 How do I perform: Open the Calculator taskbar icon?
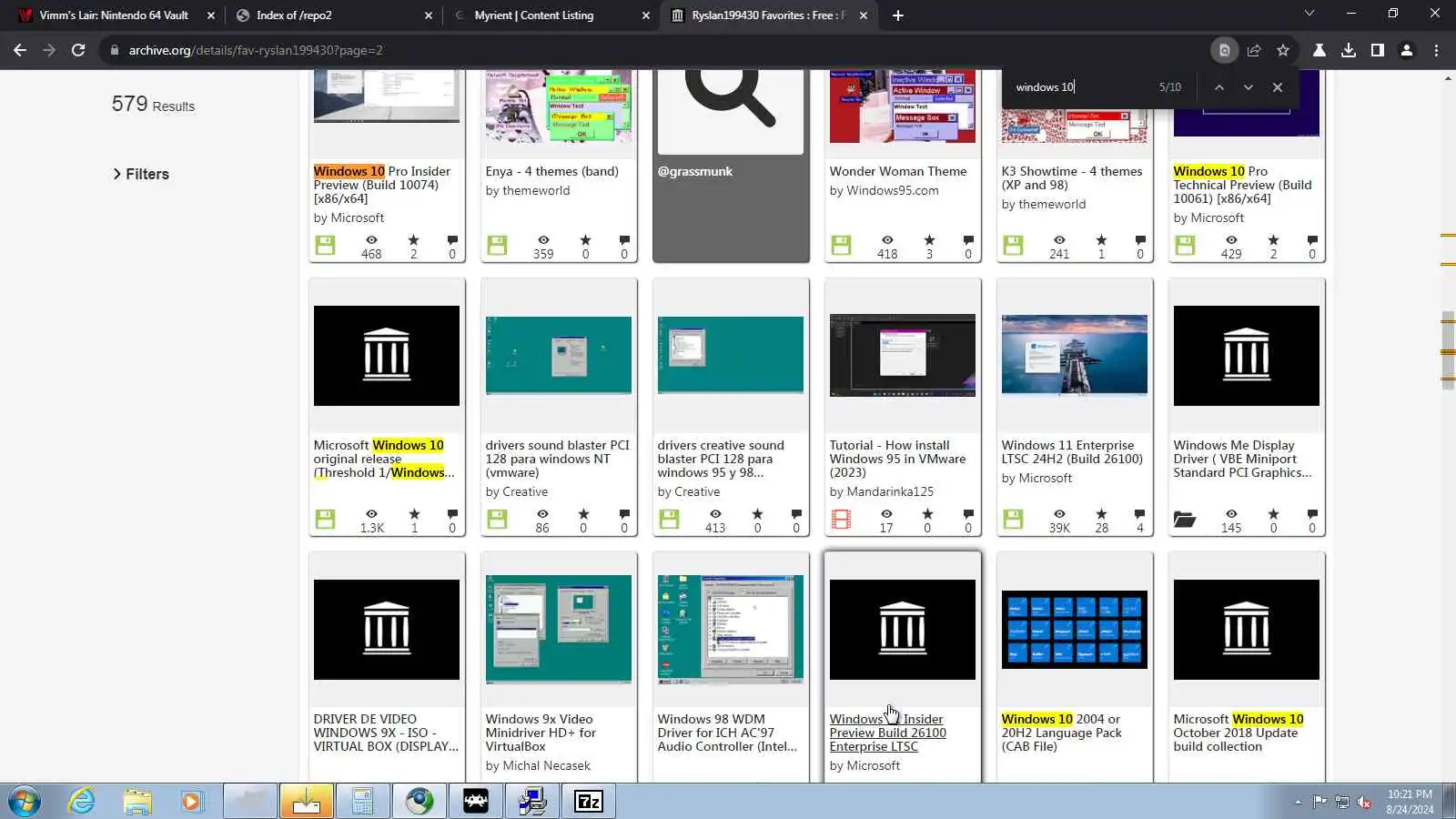[x=362, y=802]
